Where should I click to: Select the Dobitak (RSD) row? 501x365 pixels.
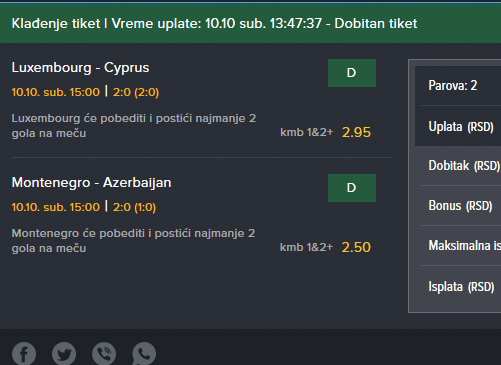click(458, 166)
